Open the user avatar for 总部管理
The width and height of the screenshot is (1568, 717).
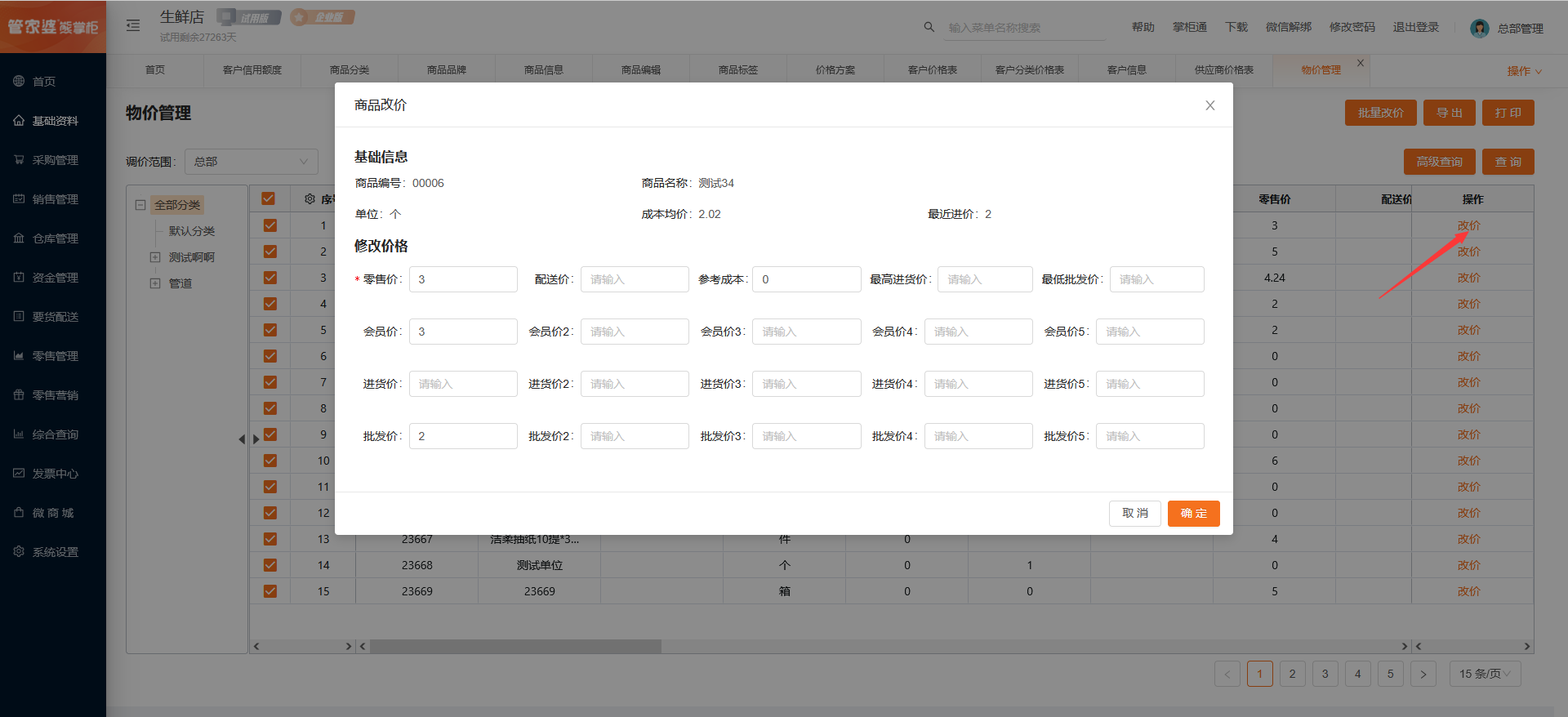click(1479, 28)
